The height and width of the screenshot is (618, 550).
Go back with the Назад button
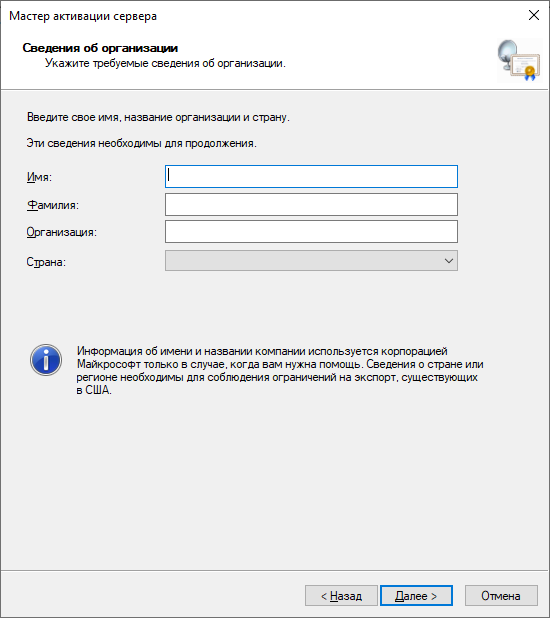tap(341, 596)
